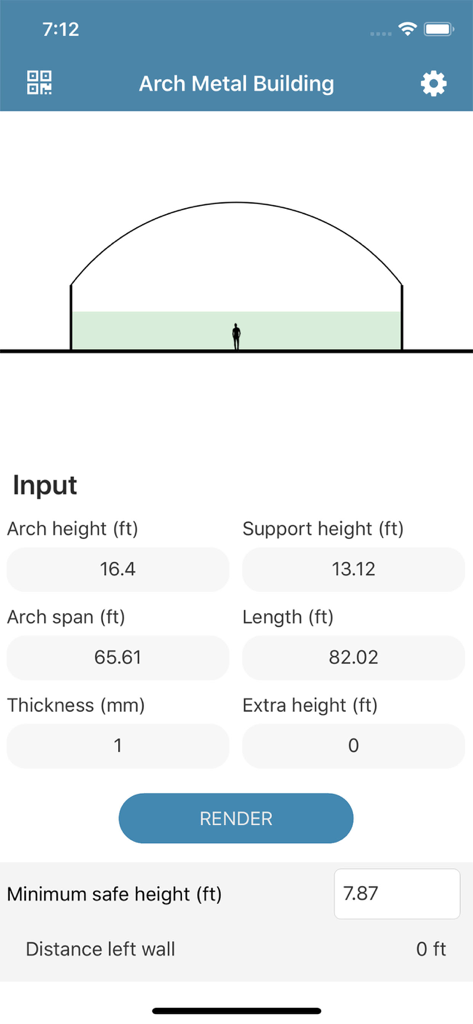Click the RENDER button

[236, 818]
